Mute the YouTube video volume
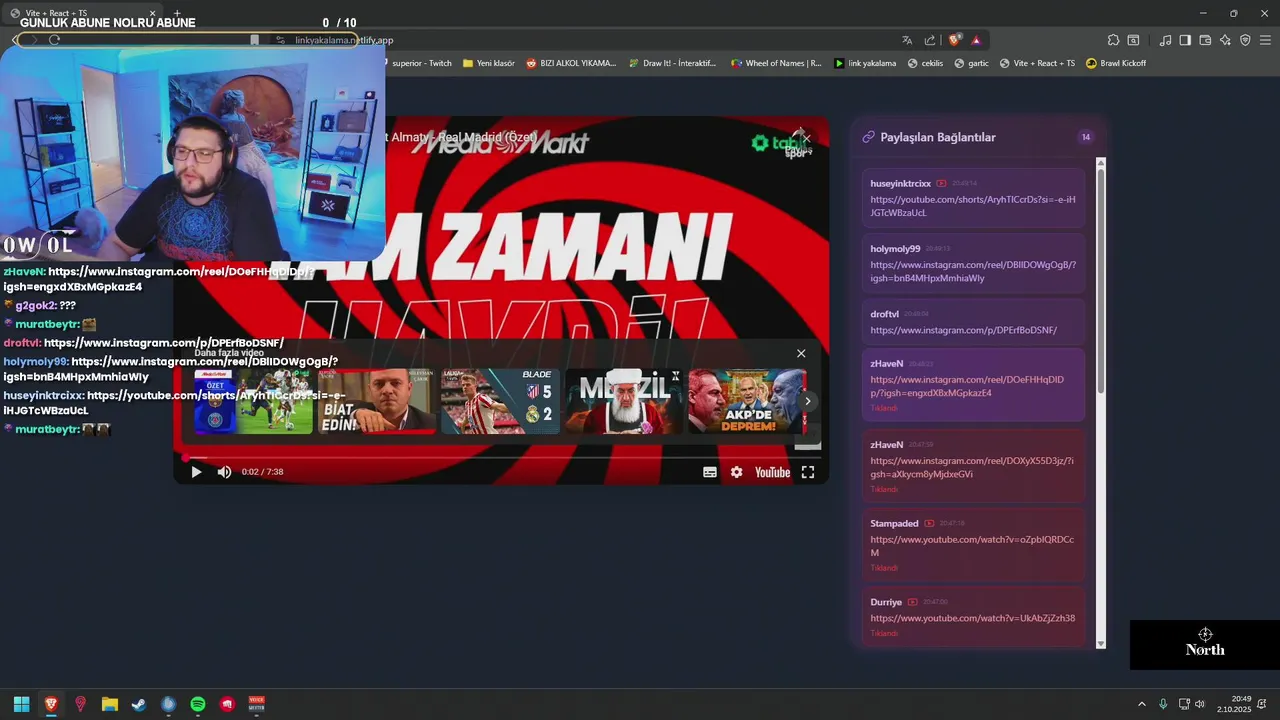This screenshot has width=1280, height=720. pyautogui.click(x=224, y=472)
